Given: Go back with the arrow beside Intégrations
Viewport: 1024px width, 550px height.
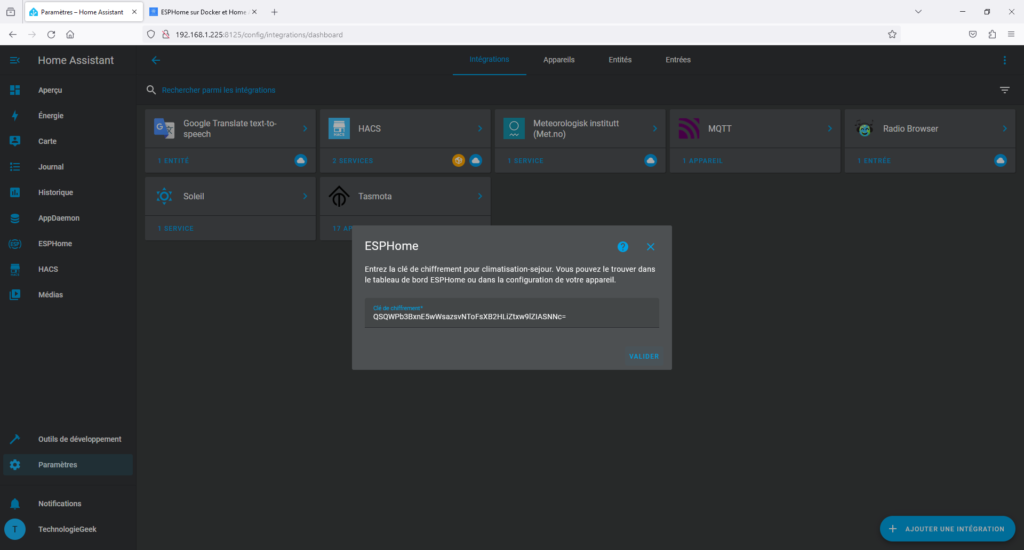Looking at the screenshot, I should 155,60.
